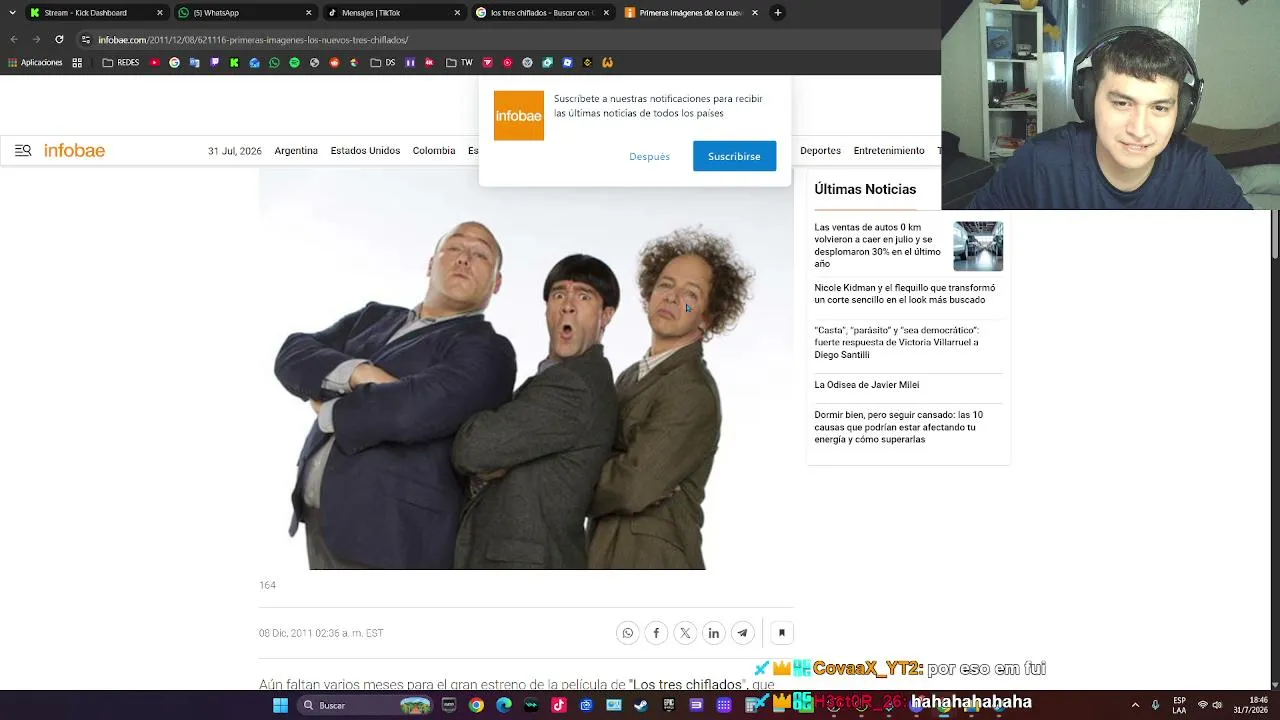The width and height of the screenshot is (1280, 720).
Task: Read news about ventas de autos 0 km
Action: [877, 246]
